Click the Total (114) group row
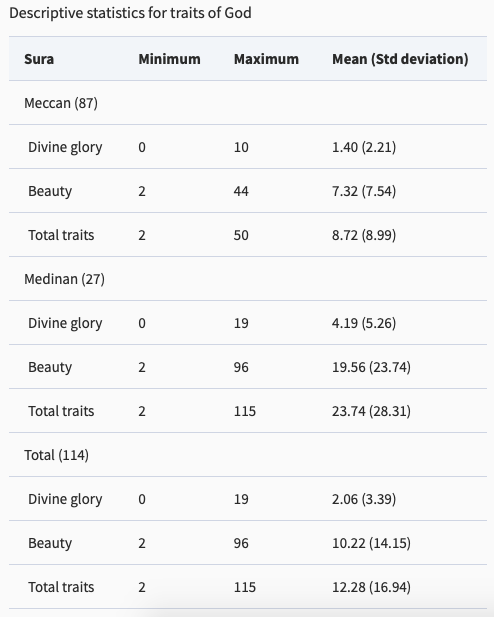This screenshot has width=494, height=617. (248, 454)
